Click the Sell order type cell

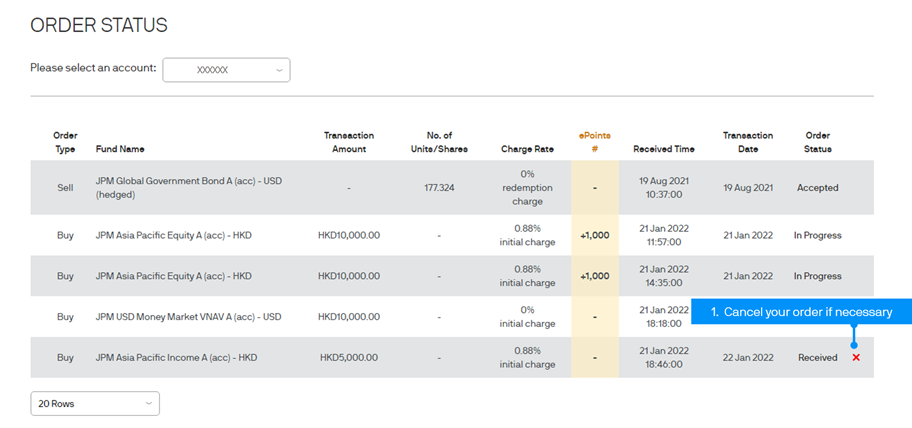pos(65,188)
